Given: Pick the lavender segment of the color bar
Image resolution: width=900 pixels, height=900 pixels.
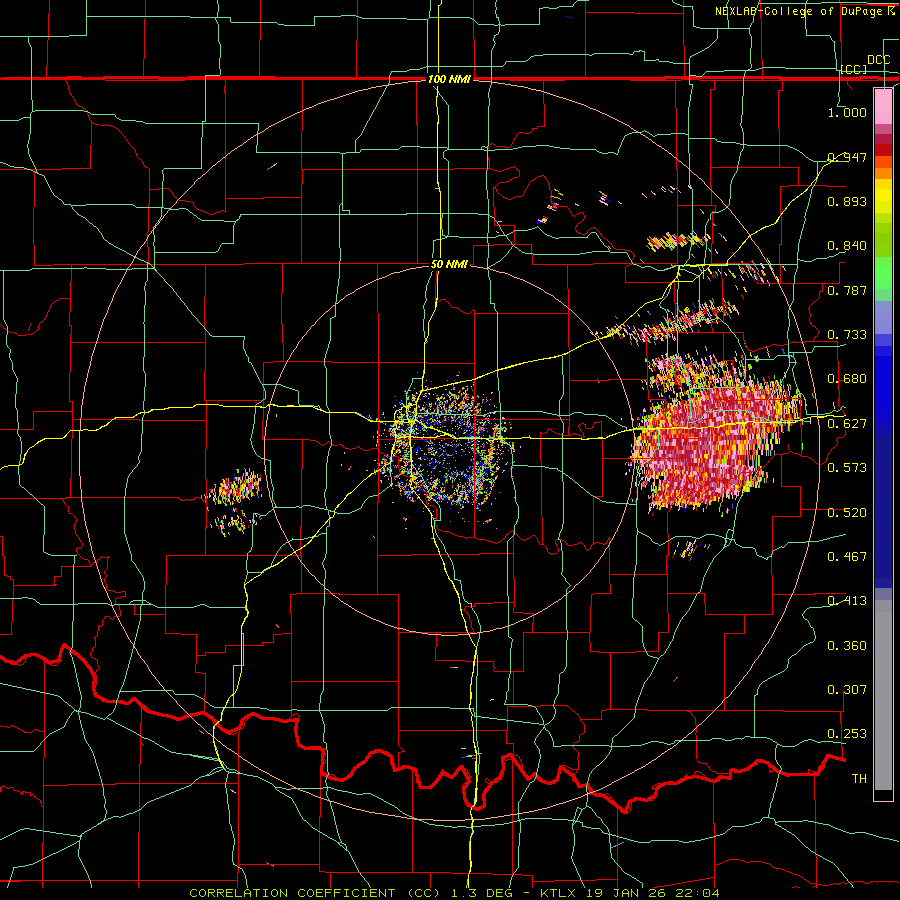Looking at the screenshot, I should pyautogui.click(x=883, y=317).
